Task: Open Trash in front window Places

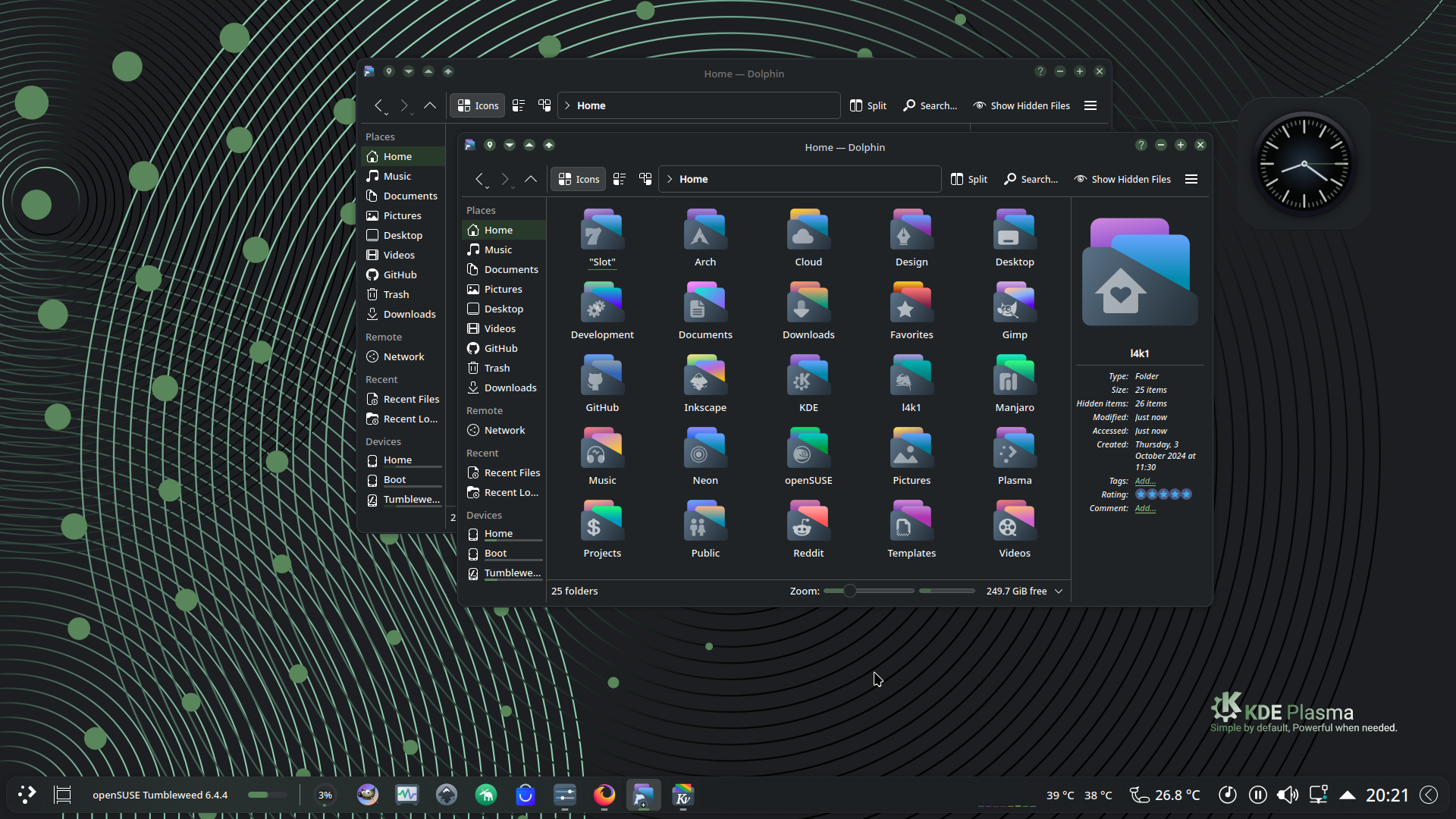Action: [x=504, y=368]
